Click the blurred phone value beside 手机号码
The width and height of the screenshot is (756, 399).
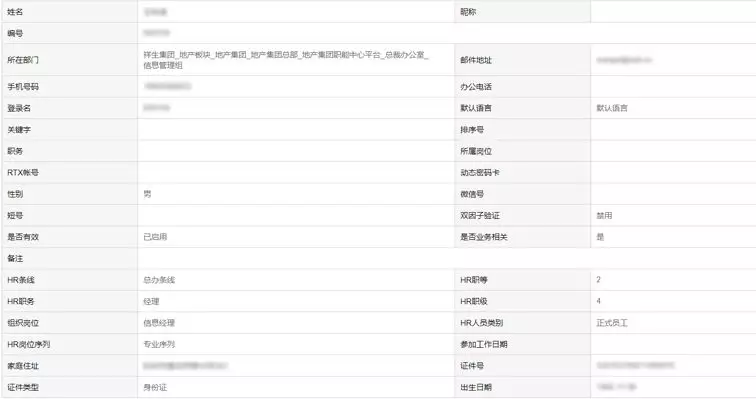167,86
